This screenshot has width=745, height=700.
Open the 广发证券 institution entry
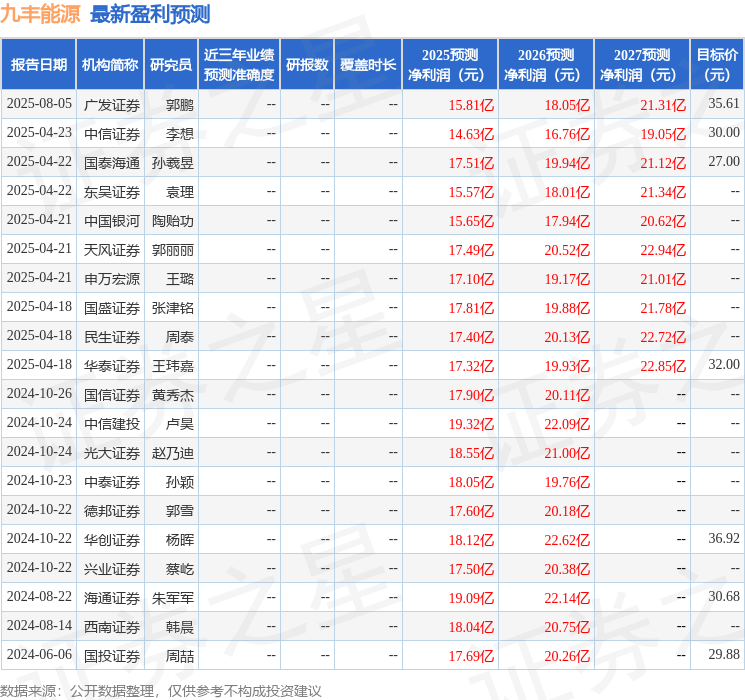(x=110, y=104)
